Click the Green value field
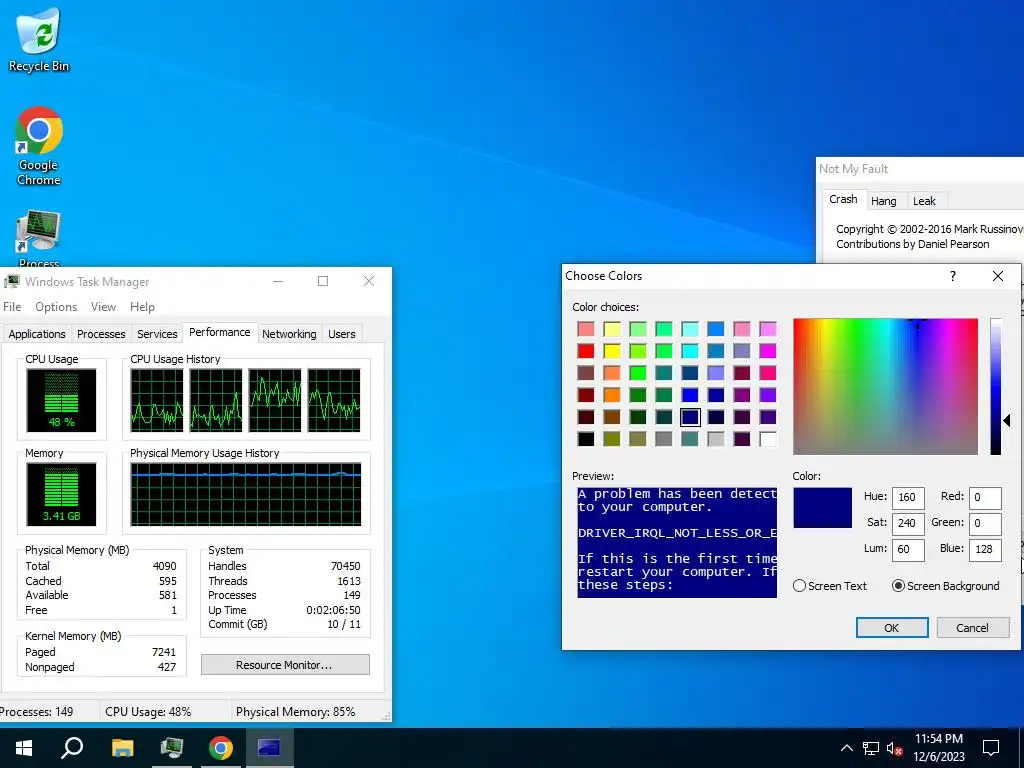 985,524
